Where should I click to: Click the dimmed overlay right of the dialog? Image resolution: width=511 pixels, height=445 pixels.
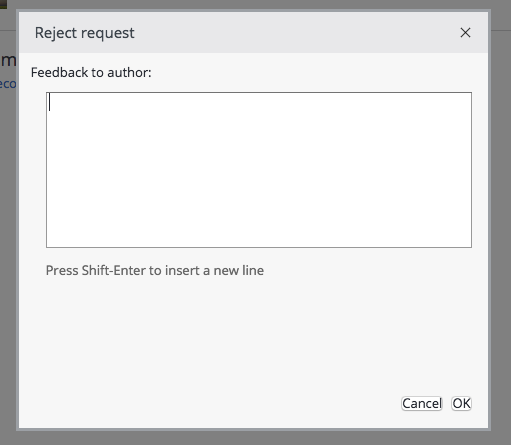pos(501,220)
